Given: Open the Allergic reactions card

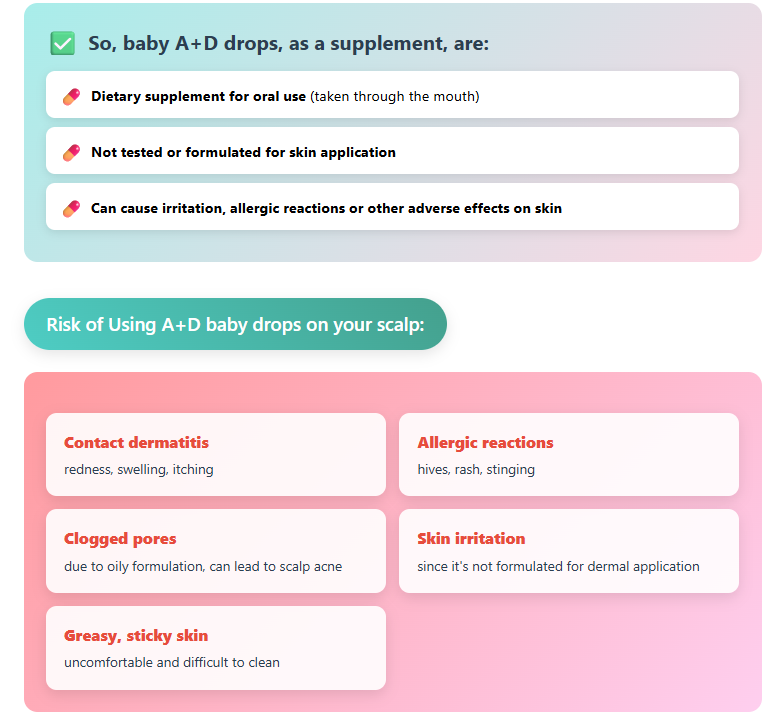Looking at the screenshot, I should [568, 454].
